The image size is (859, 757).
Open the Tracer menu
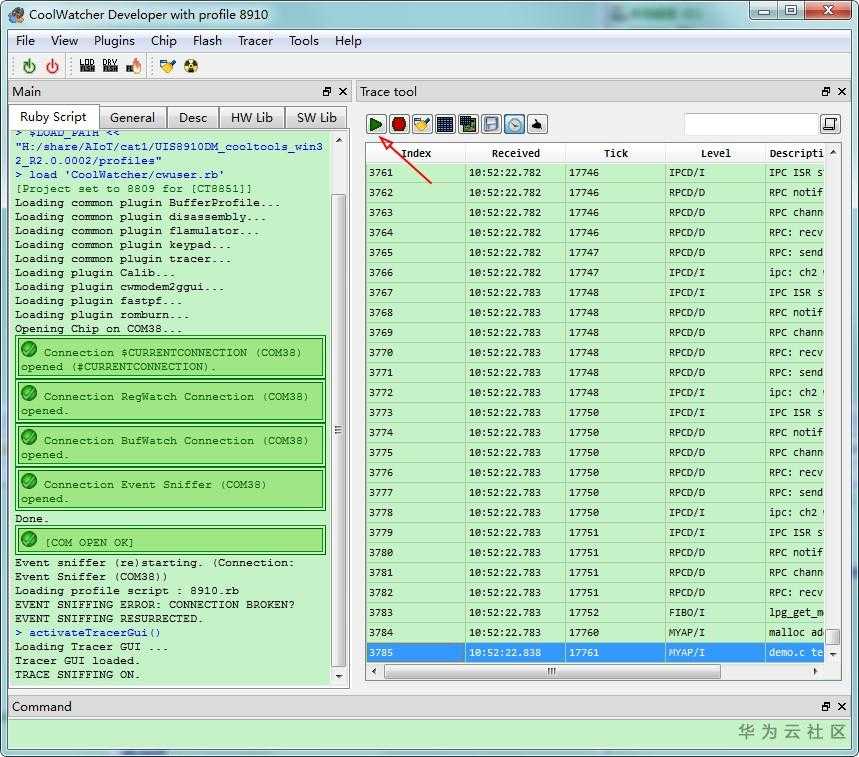coord(255,41)
